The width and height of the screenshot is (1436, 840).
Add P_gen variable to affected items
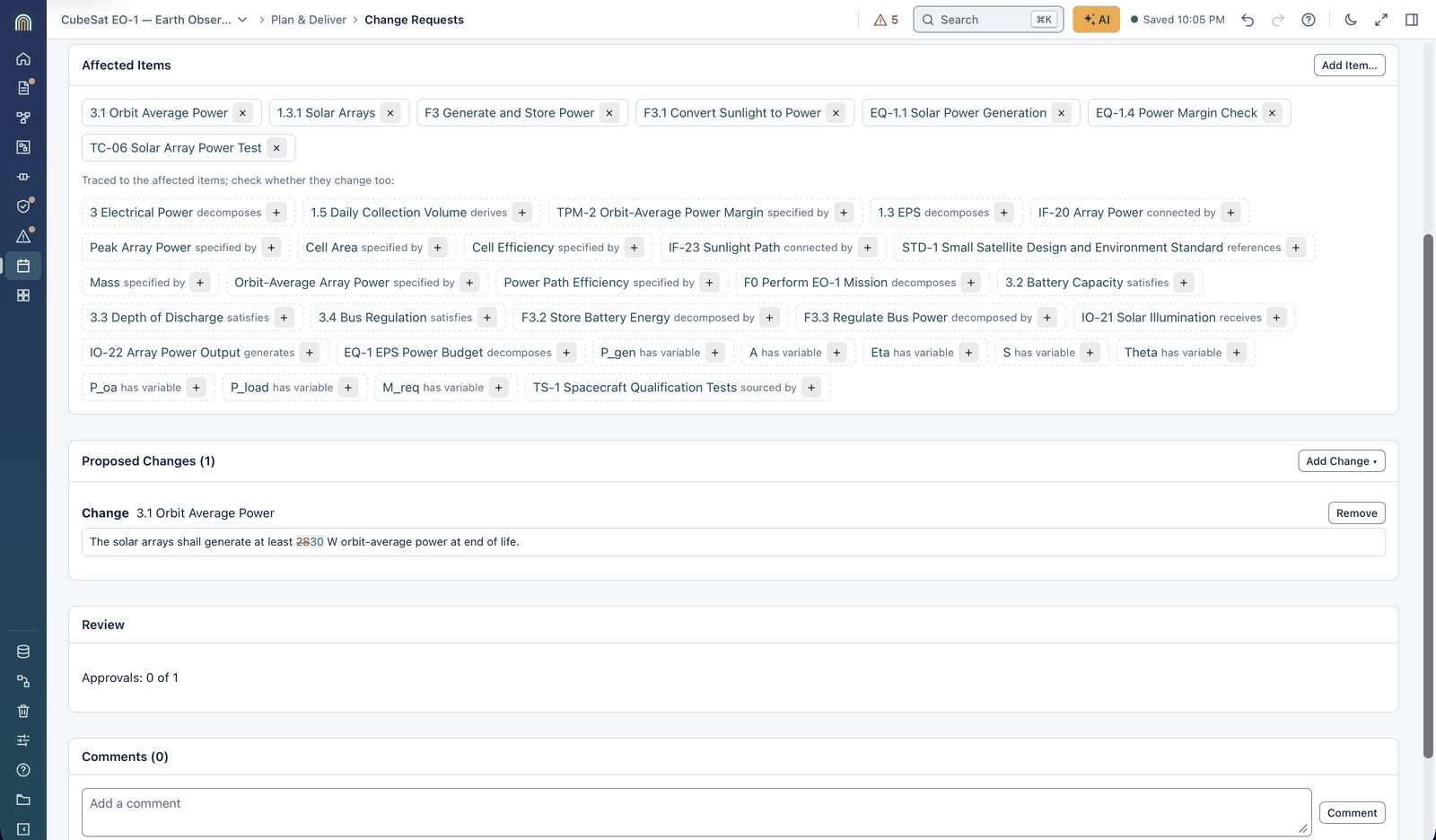715,353
